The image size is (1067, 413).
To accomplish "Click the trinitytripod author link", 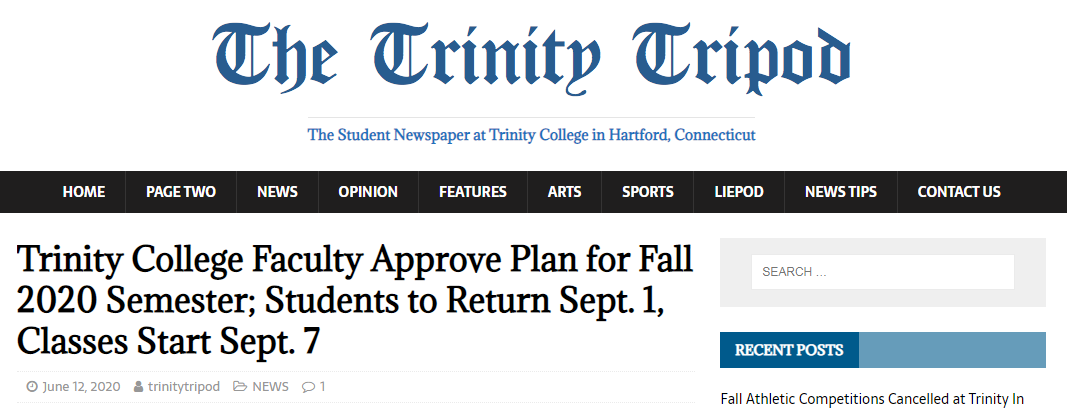I will [184, 387].
